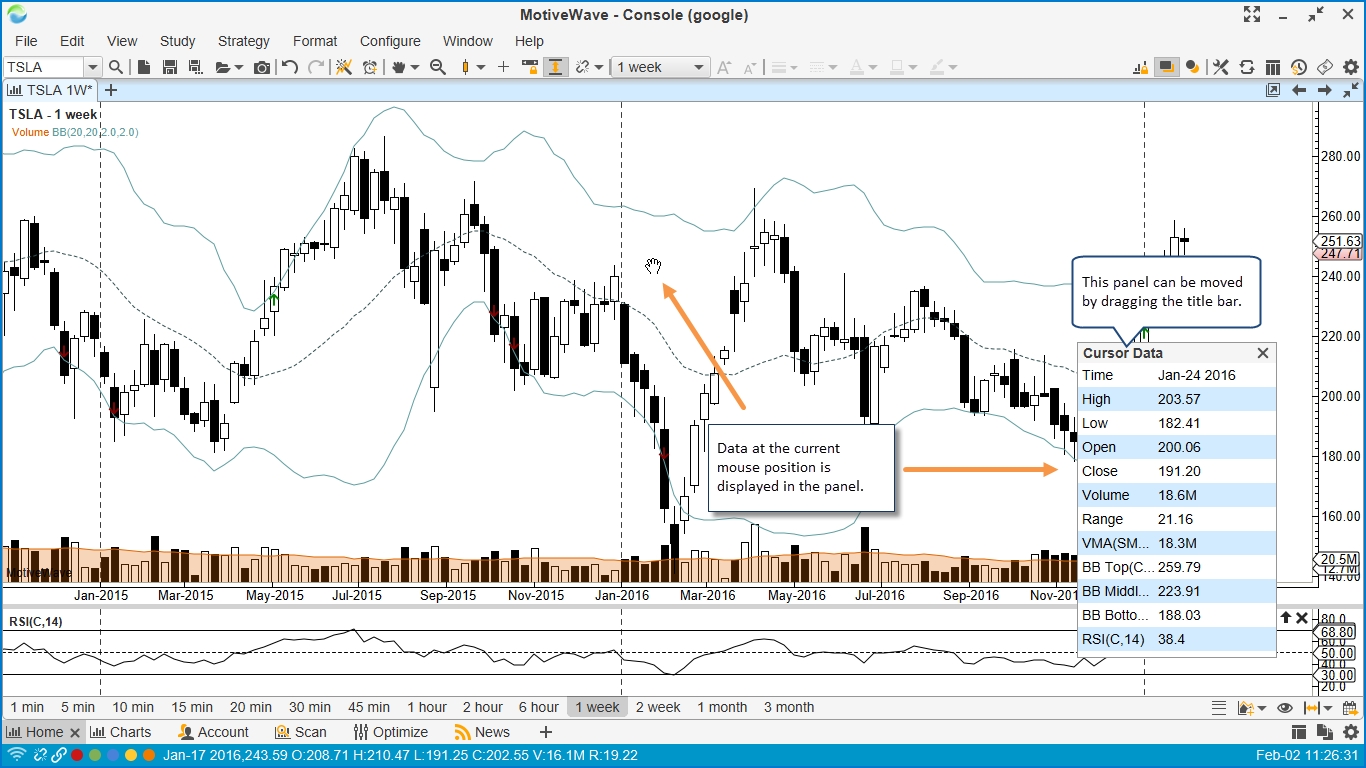Select the 2 week bar size
This screenshot has height=768, width=1366.
pos(658,707)
